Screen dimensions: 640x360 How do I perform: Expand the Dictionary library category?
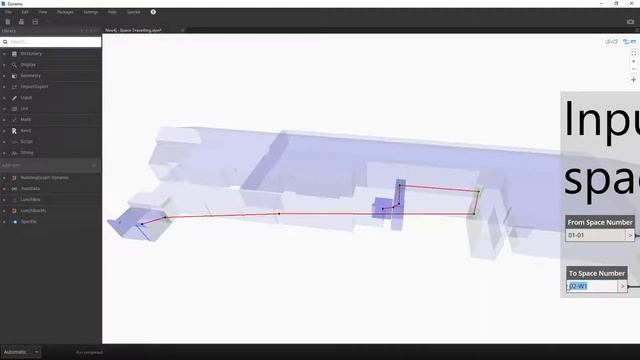pyautogui.click(x=4, y=53)
